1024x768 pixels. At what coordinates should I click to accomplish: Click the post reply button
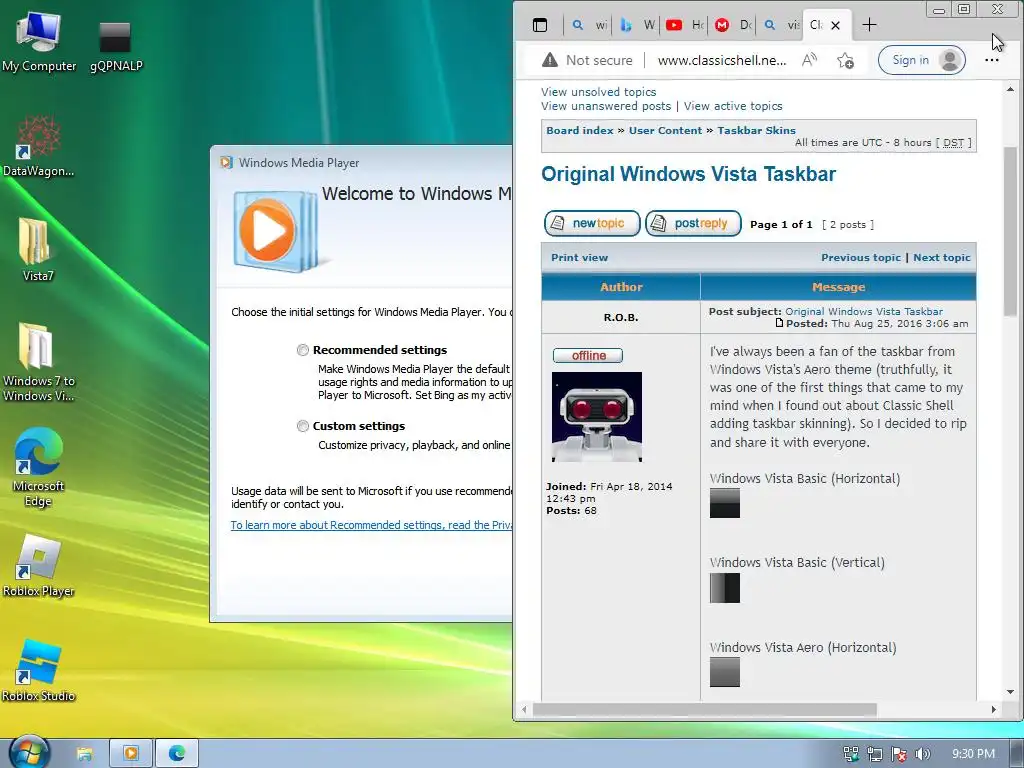click(x=693, y=223)
